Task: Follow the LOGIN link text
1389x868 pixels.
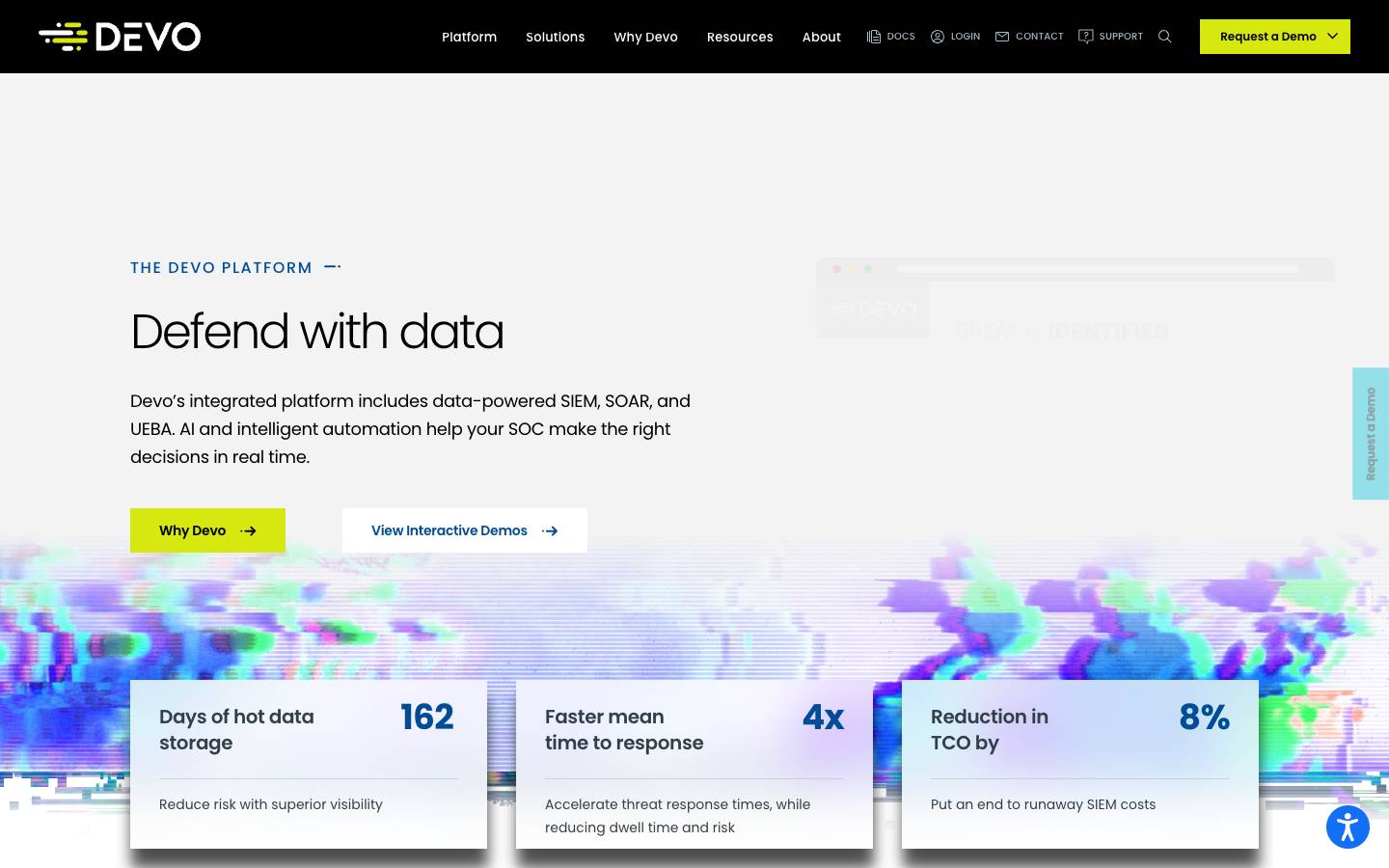Action: tap(966, 37)
